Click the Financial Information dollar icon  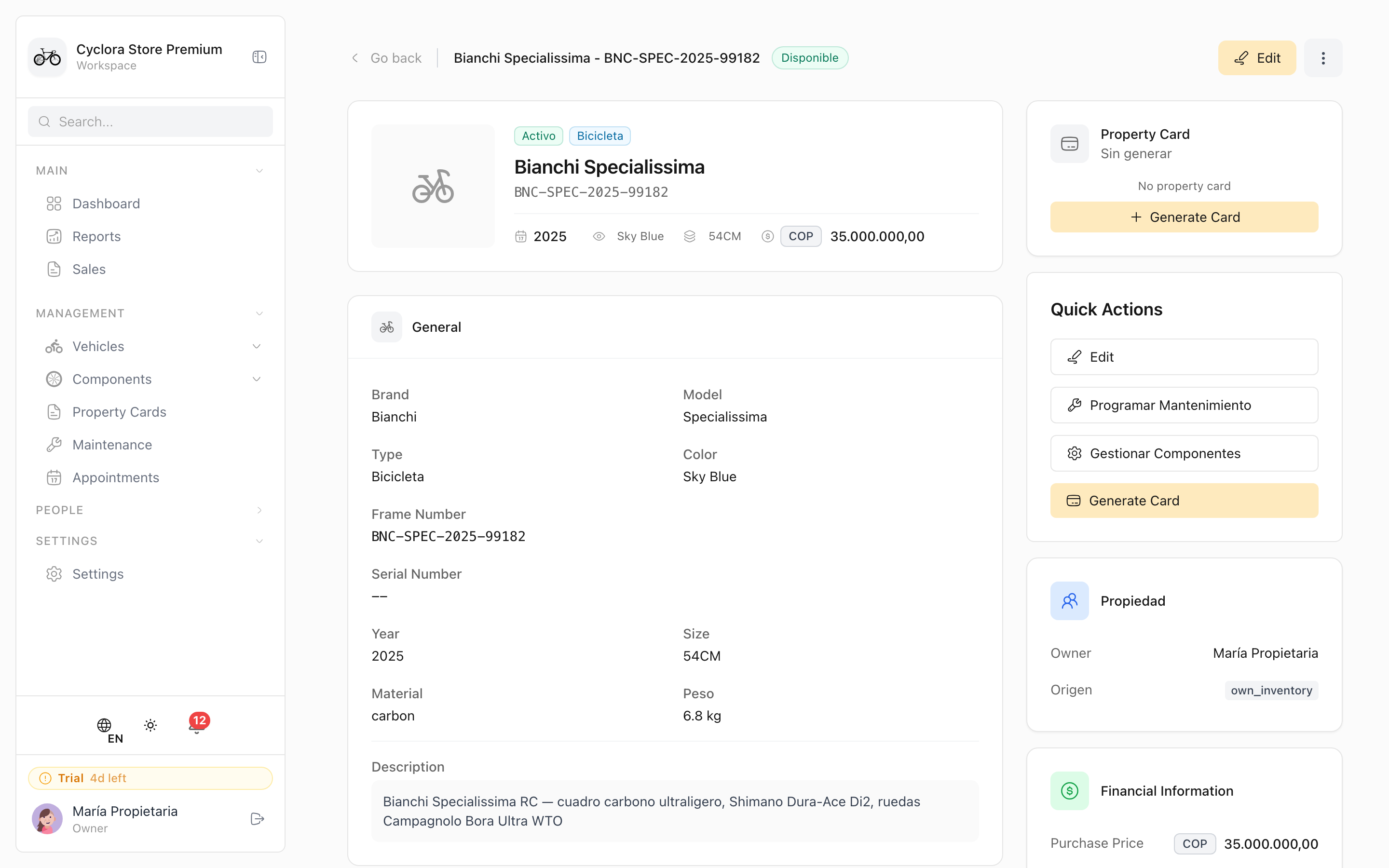tap(1069, 791)
